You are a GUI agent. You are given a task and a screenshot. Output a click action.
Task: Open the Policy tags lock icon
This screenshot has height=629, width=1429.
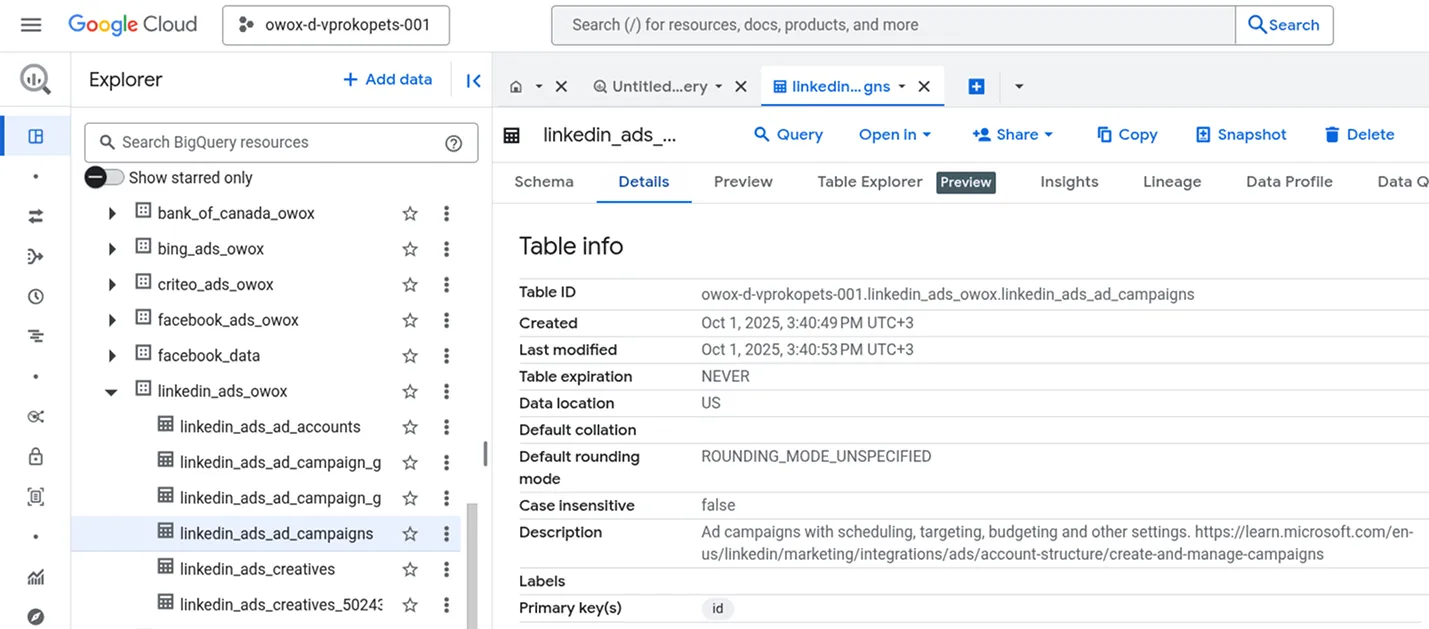[x=35, y=456]
